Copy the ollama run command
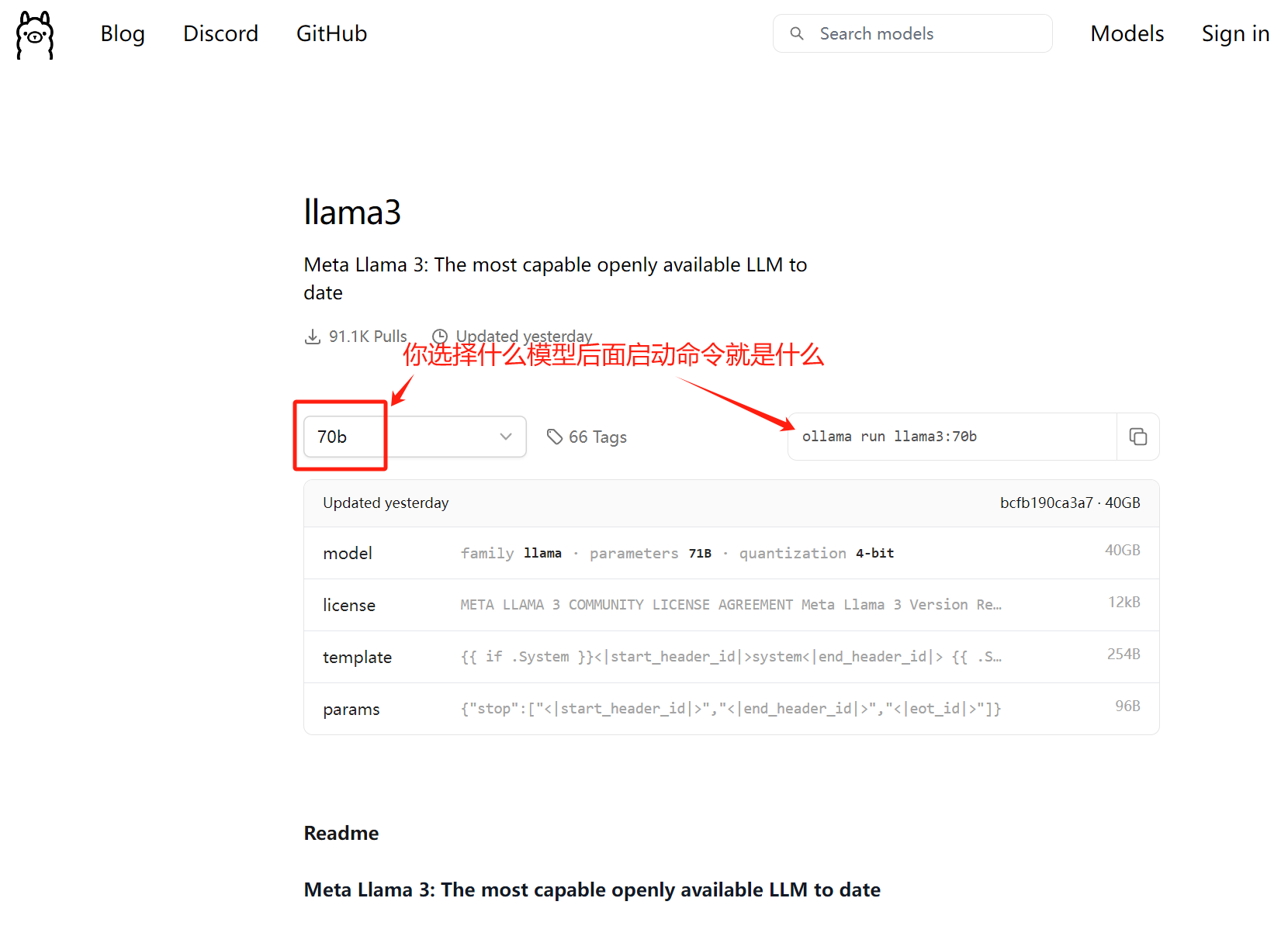Screen dimensions: 1288x943 pos(1137,437)
